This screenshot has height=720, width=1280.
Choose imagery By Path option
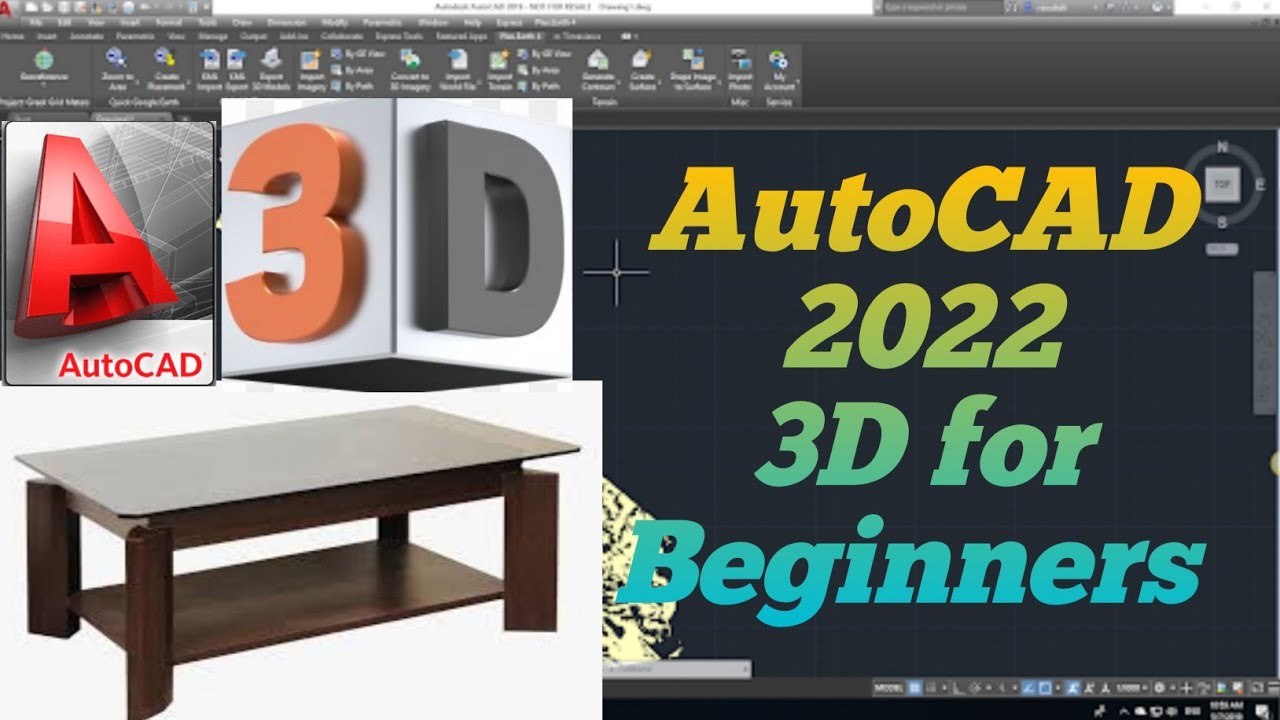coord(352,86)
